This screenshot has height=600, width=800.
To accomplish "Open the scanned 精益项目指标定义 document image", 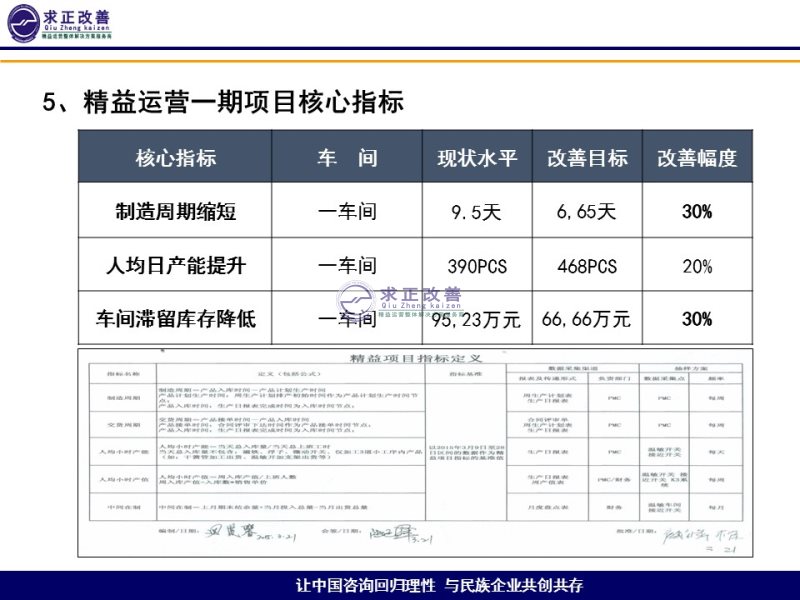I will click(415, 452).
